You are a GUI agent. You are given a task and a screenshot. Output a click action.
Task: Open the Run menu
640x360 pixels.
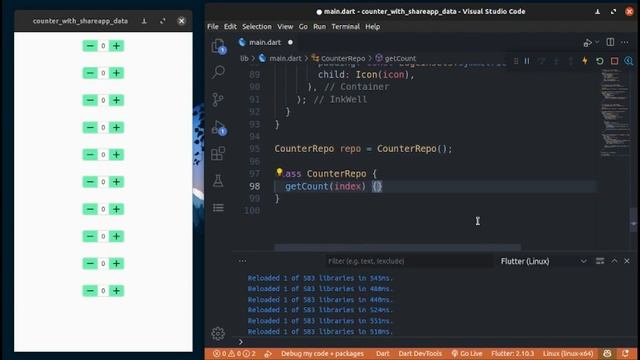tap(320, 27)
